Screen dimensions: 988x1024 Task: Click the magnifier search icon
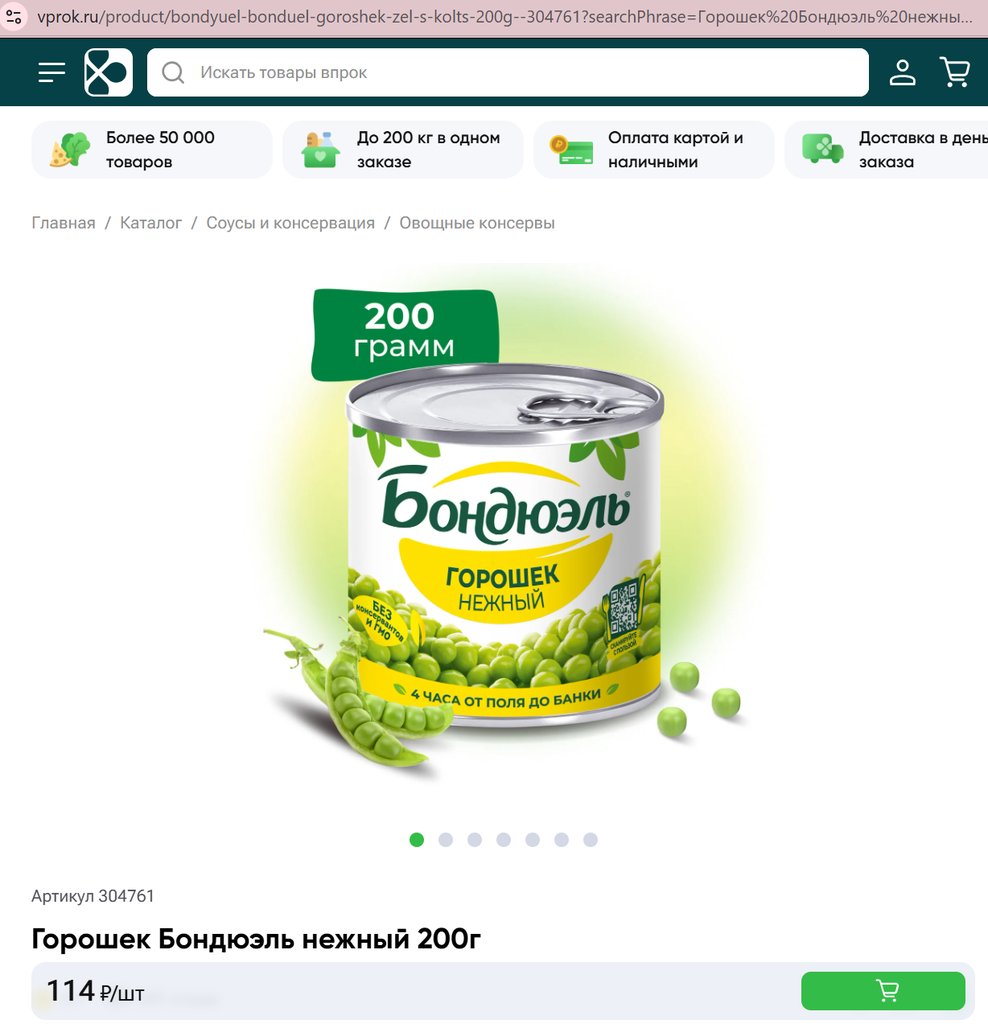click(173, 72)
